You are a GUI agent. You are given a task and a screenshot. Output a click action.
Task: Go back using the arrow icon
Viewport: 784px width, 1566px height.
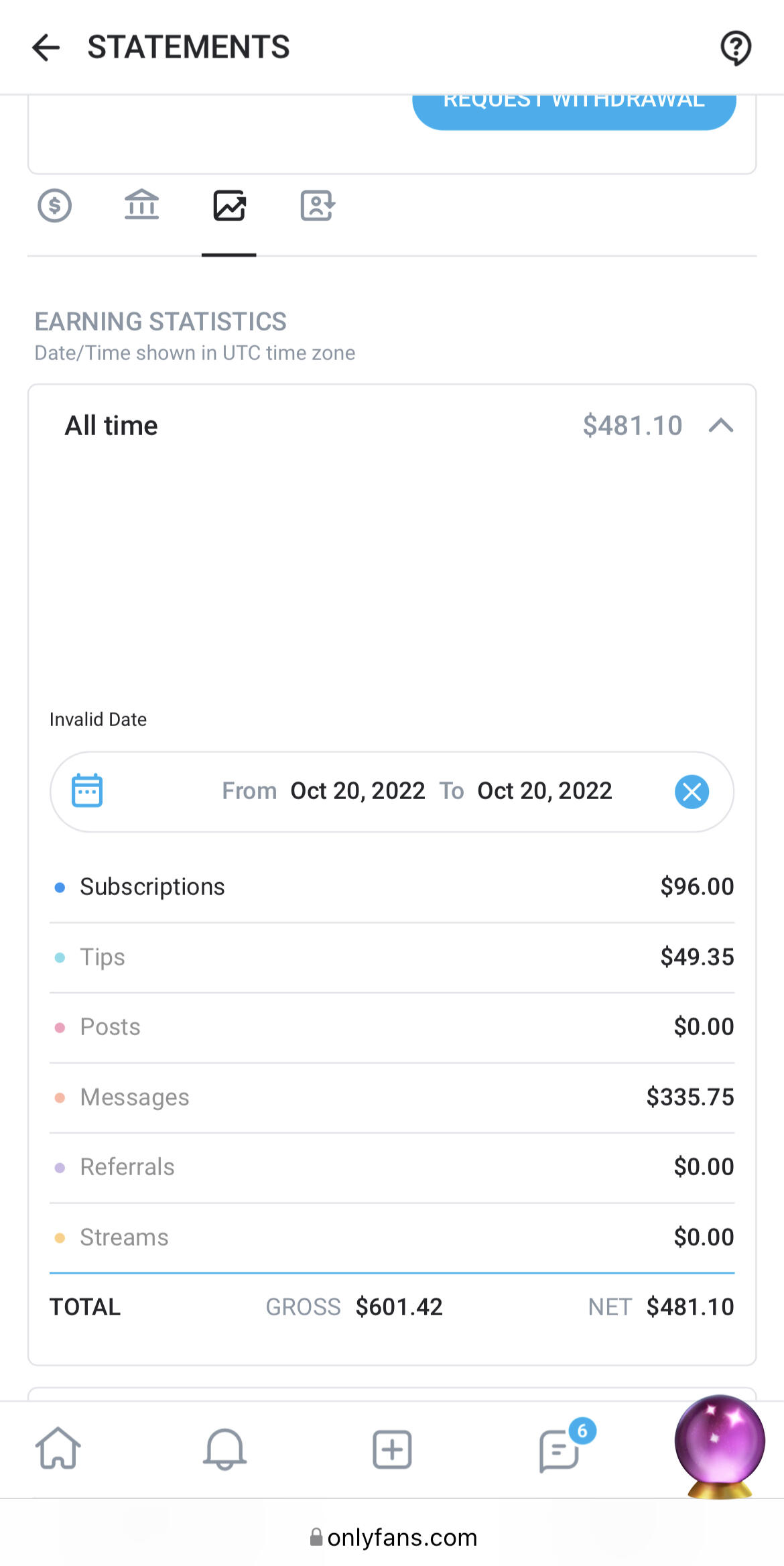tap(46, 48)
